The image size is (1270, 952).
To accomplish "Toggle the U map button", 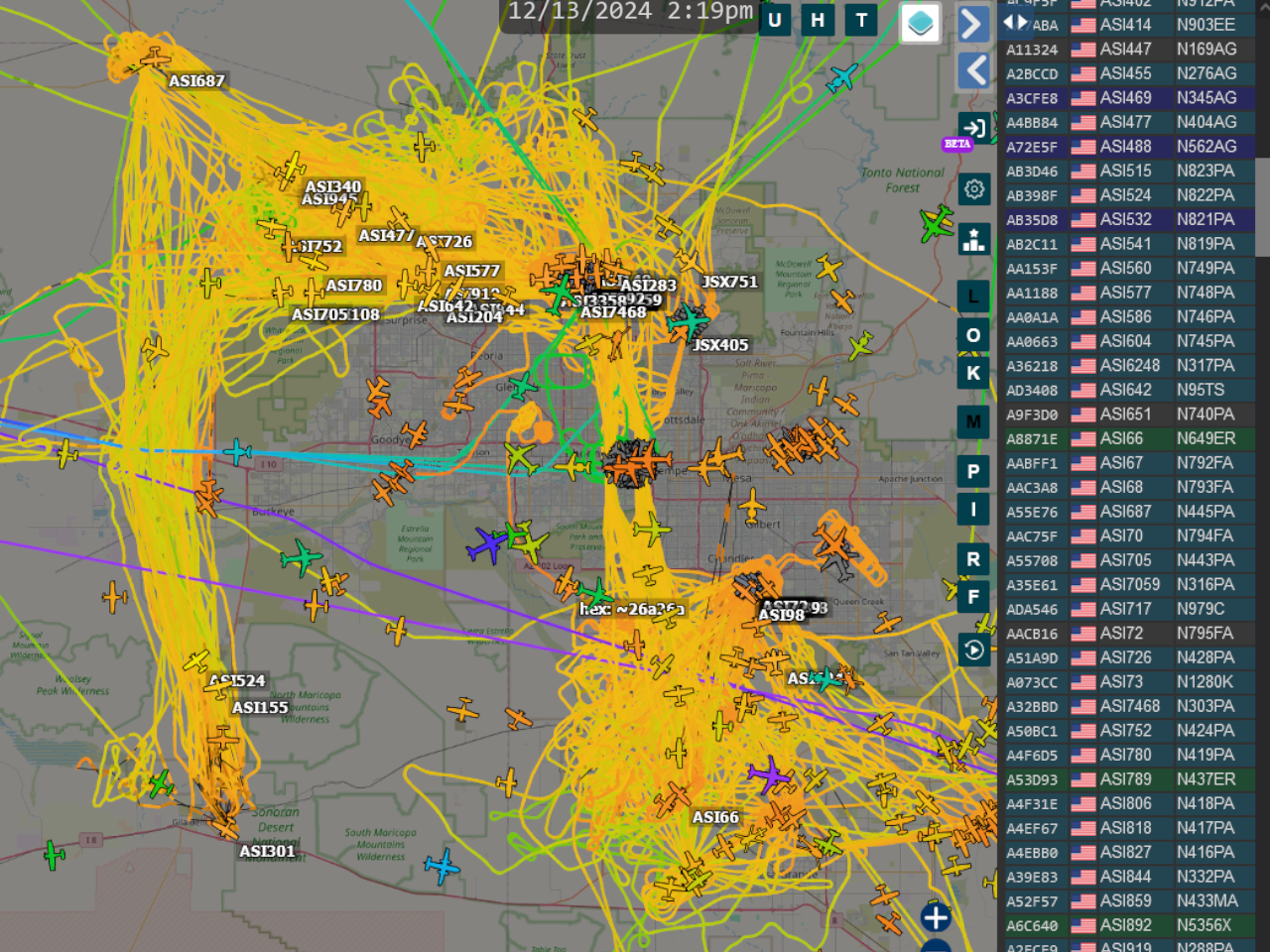I will [774, 20].
